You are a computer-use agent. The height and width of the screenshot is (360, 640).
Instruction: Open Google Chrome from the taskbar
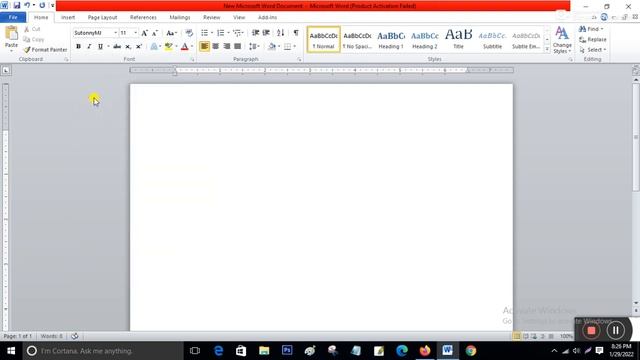tap(471, 350)
